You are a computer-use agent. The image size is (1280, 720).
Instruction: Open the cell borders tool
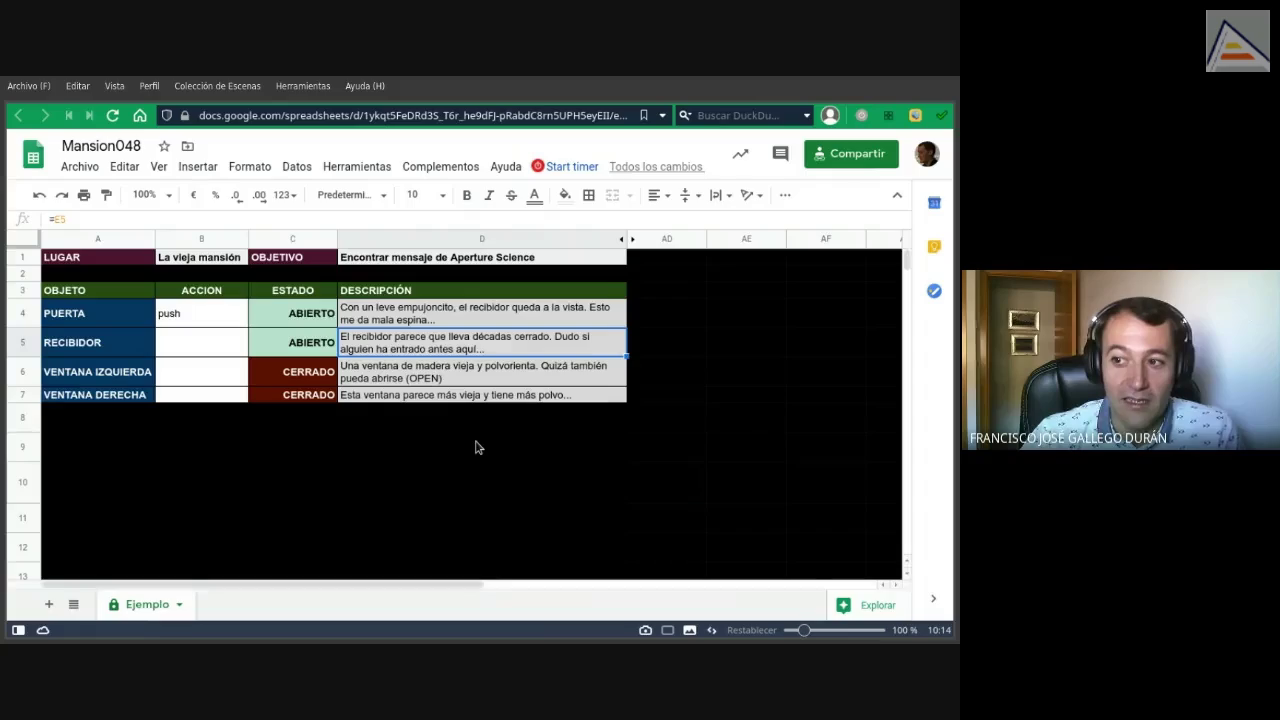(589, 195)
